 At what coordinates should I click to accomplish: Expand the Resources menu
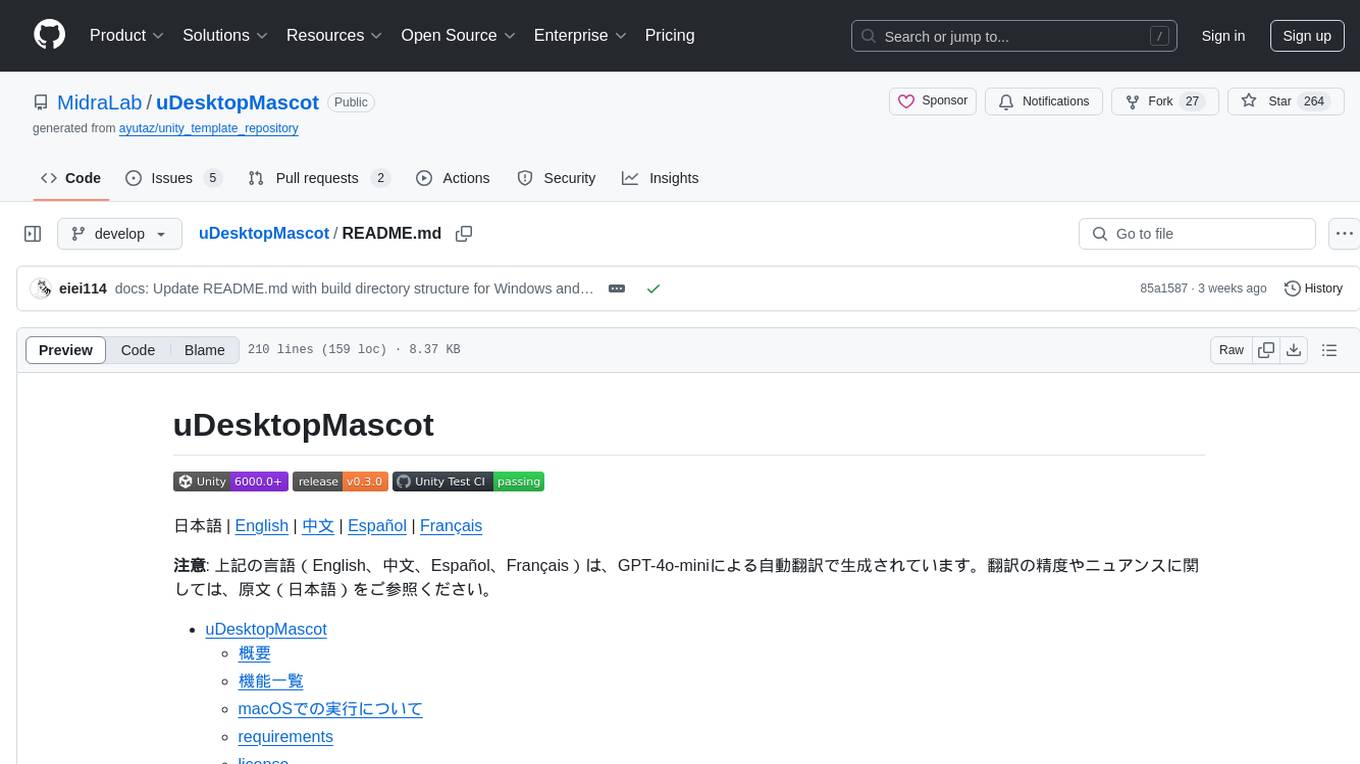point(334,35)
